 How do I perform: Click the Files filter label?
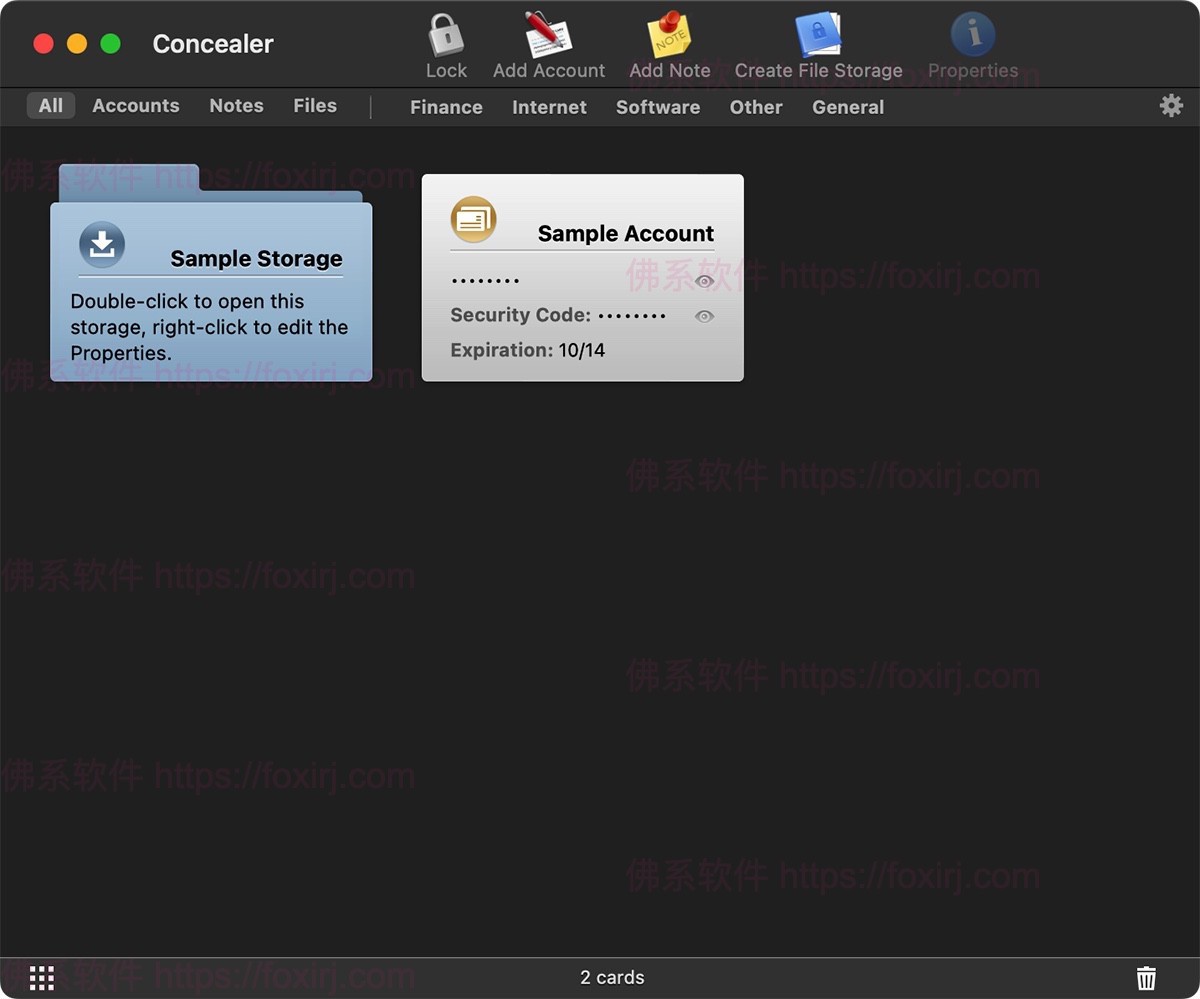314,105
